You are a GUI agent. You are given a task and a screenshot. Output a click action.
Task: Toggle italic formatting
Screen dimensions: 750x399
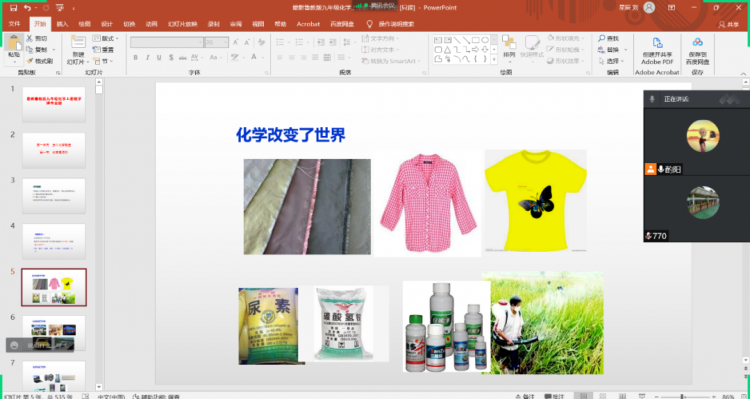click(147, 57)
